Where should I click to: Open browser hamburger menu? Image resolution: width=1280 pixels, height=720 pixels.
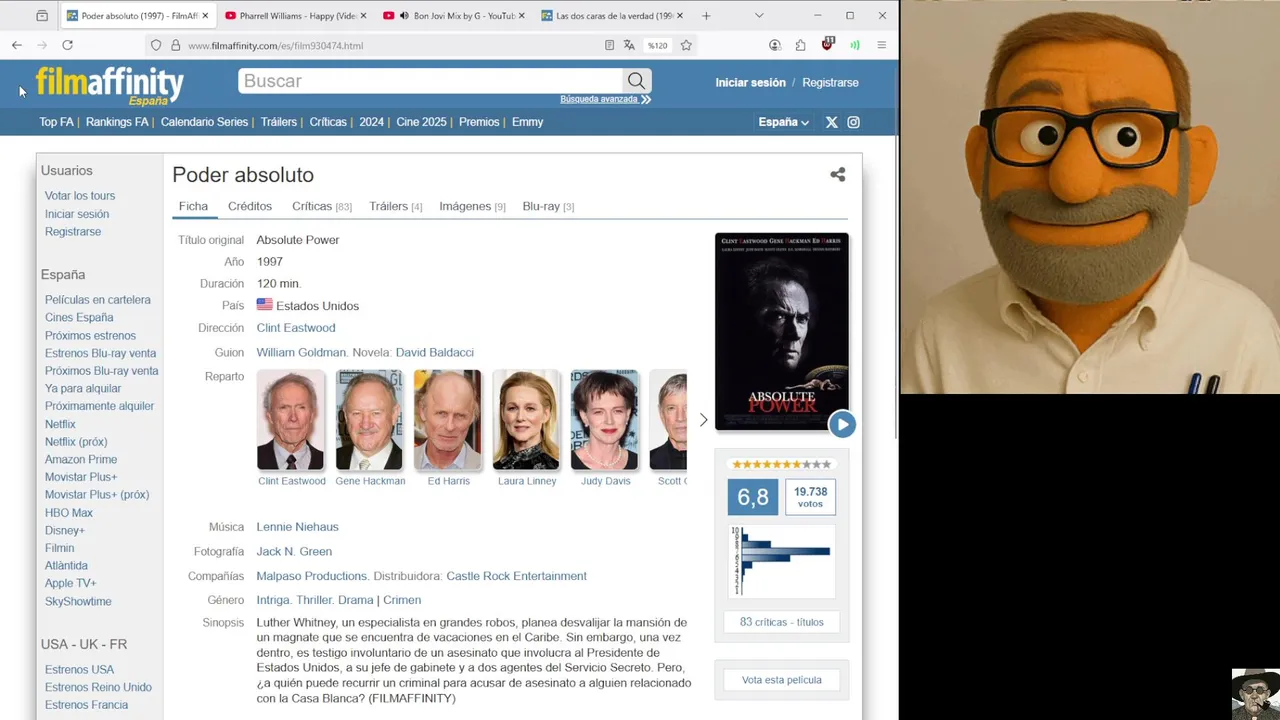881,45
